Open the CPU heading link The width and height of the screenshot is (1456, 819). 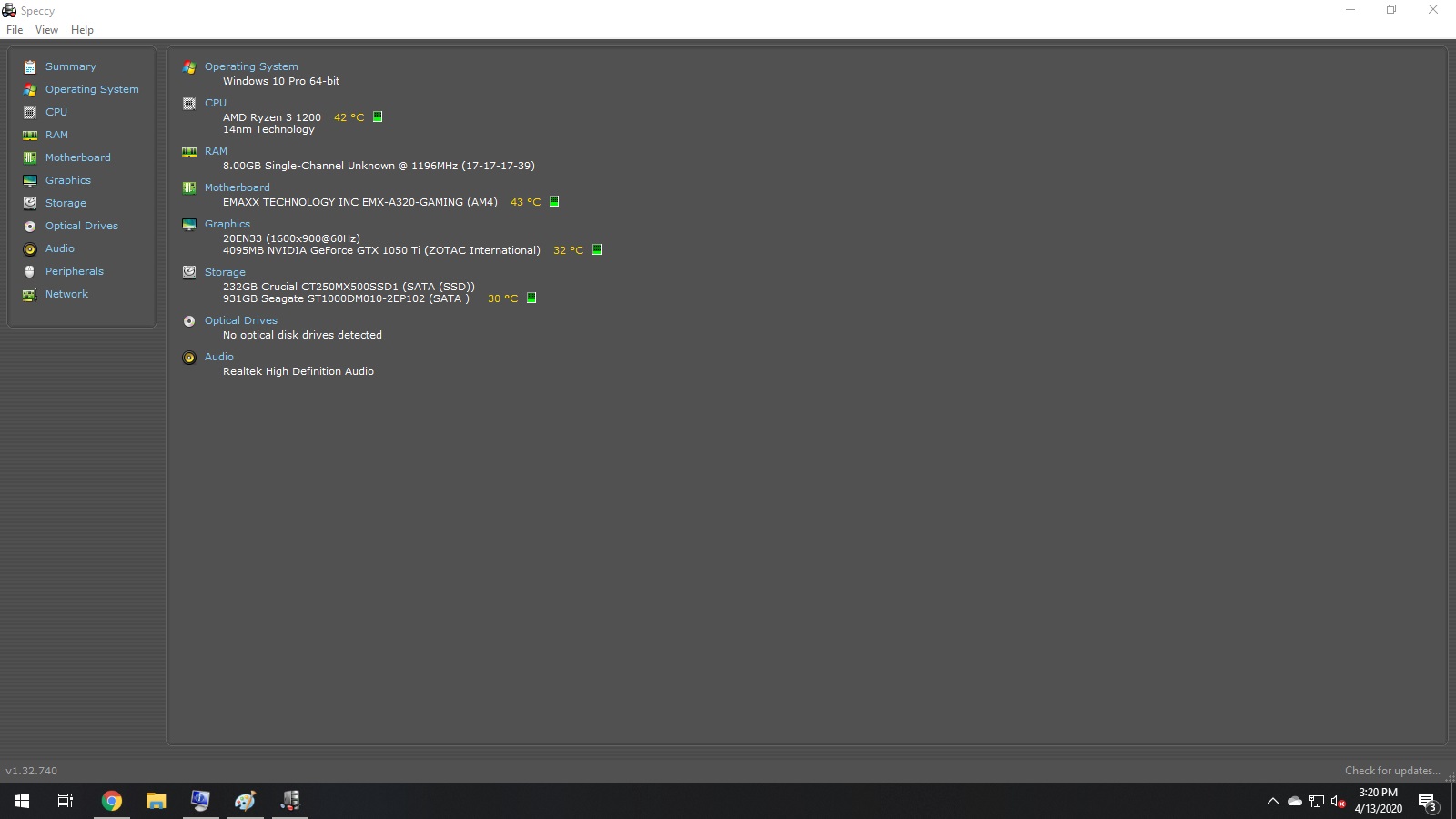point(216,103)
